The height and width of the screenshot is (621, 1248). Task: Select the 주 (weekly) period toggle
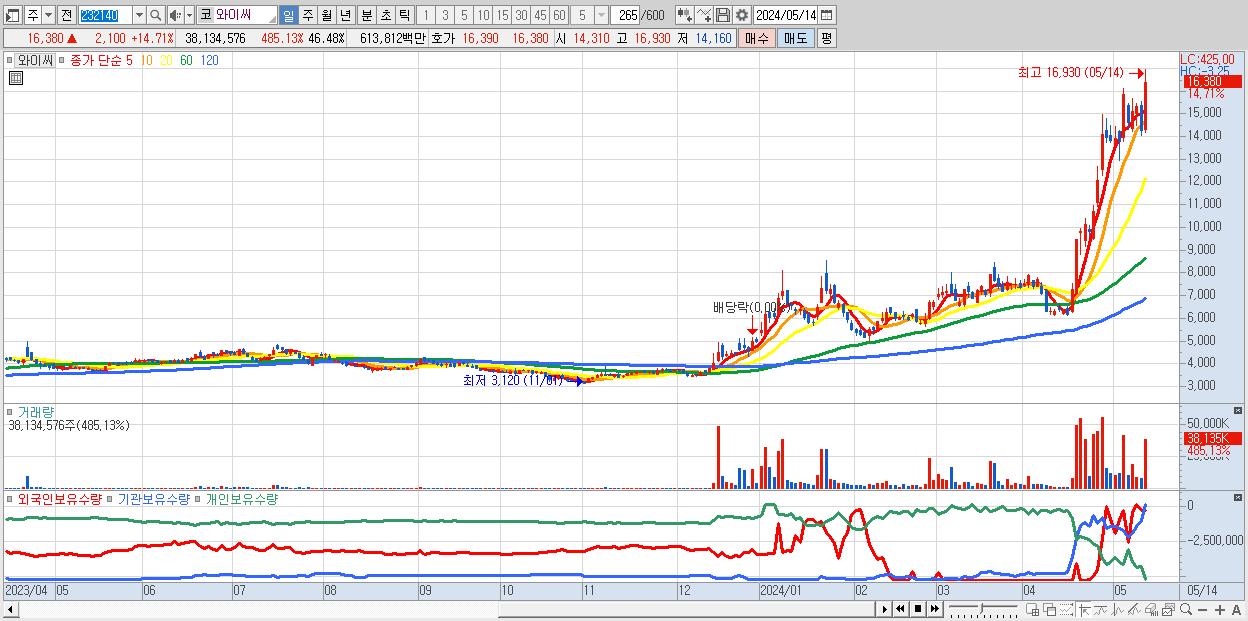click(307, 15)
